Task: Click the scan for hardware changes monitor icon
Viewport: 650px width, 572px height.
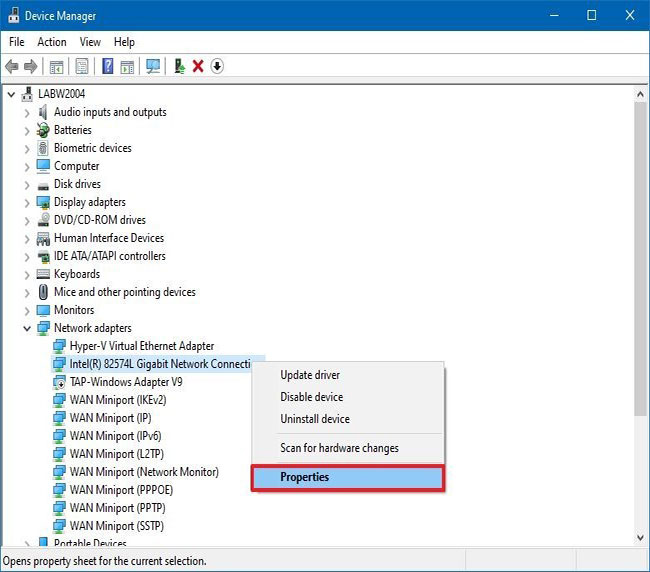Action: click(153, 66)
